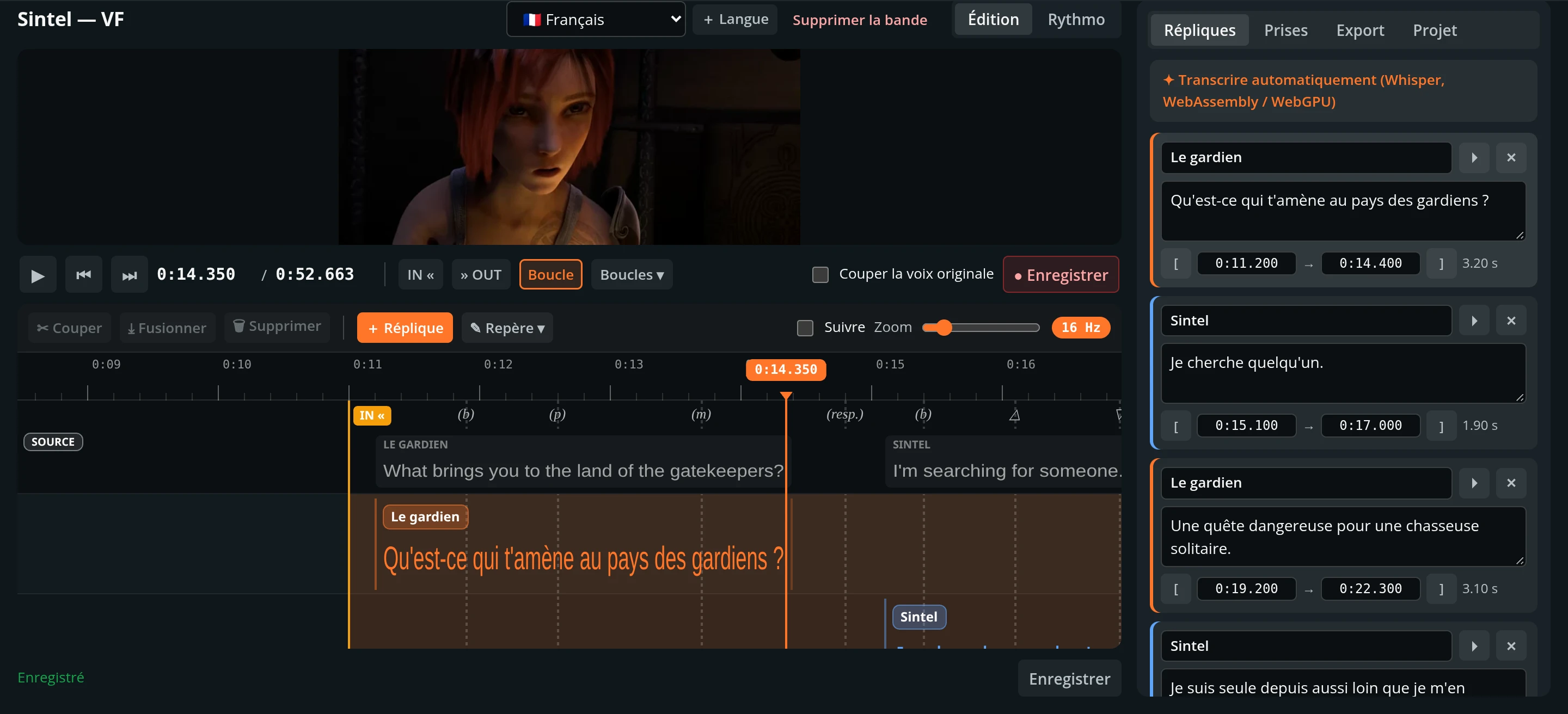1568x714 pixels.
Task: Edit the 0:15.100 start time field
Action: [1247, 426]
